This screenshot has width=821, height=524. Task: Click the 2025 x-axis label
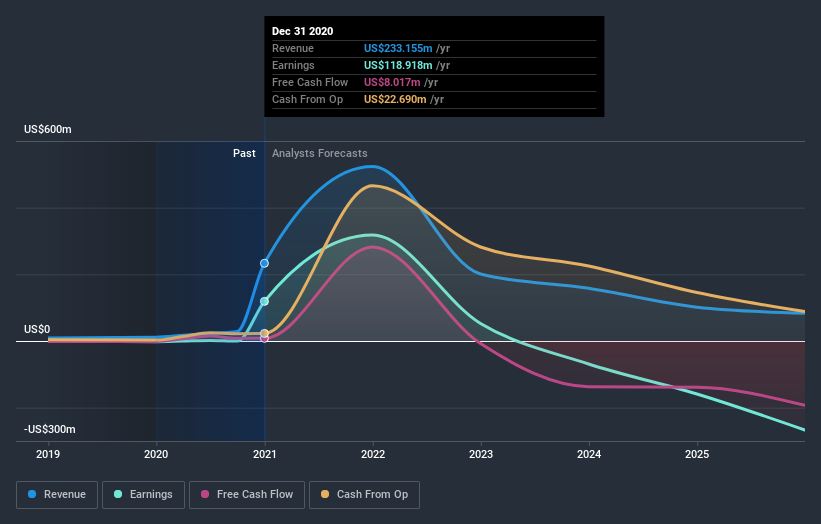(697, 454)
